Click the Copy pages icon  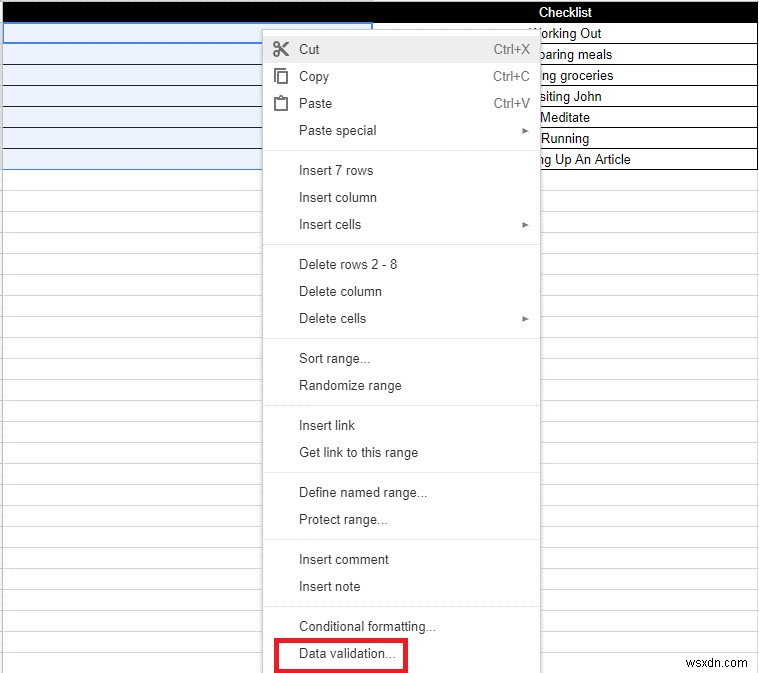coord(281,76)
